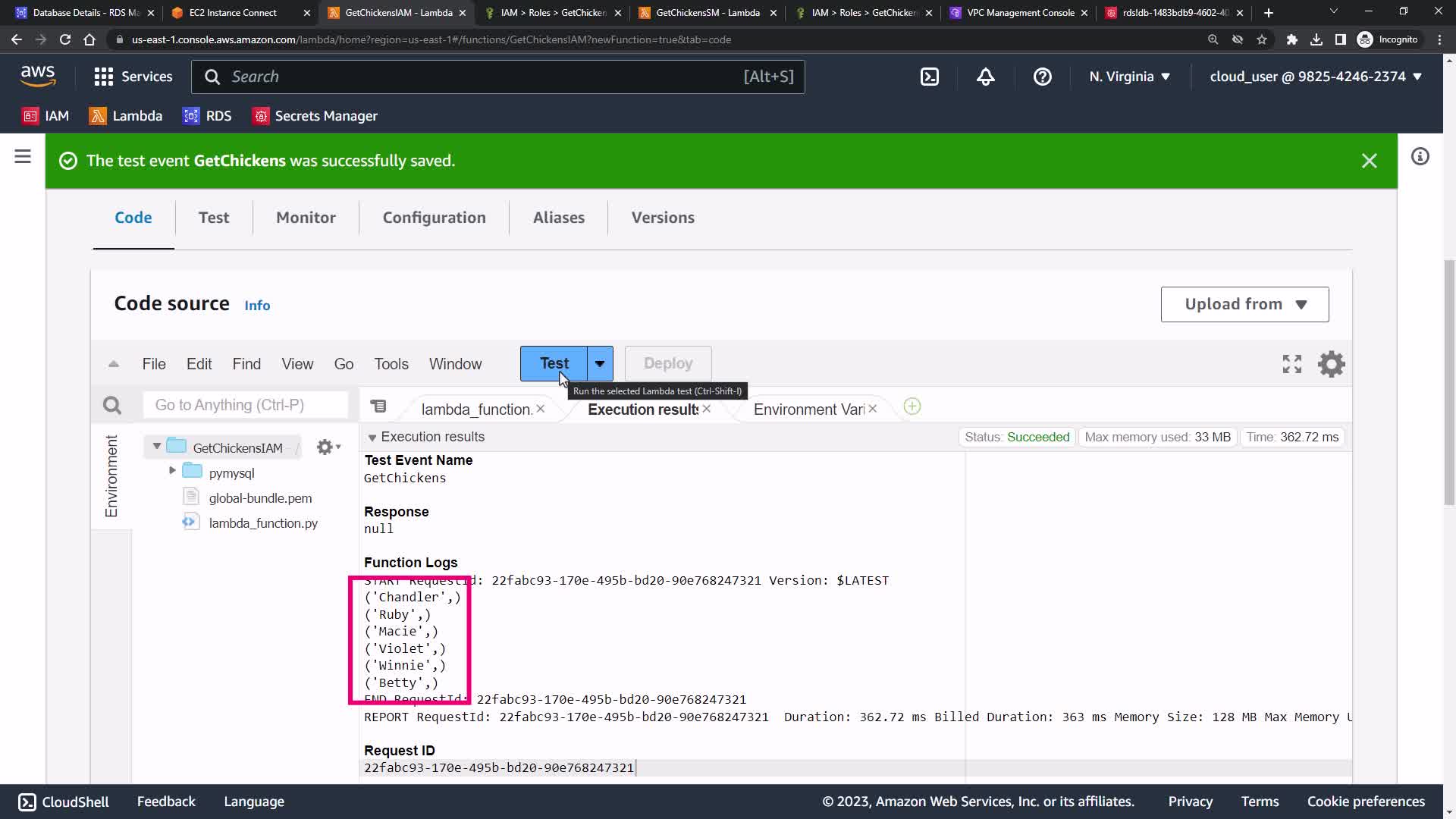Open AWS CloudShell icon in top navbar
Screen dimensions: 1456x819
click(x=930, y=77)
